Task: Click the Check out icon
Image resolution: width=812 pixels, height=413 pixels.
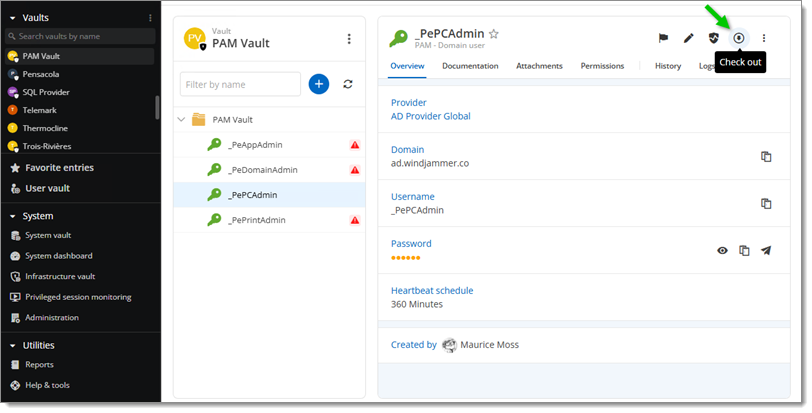Action: click(x=738, y=38)
